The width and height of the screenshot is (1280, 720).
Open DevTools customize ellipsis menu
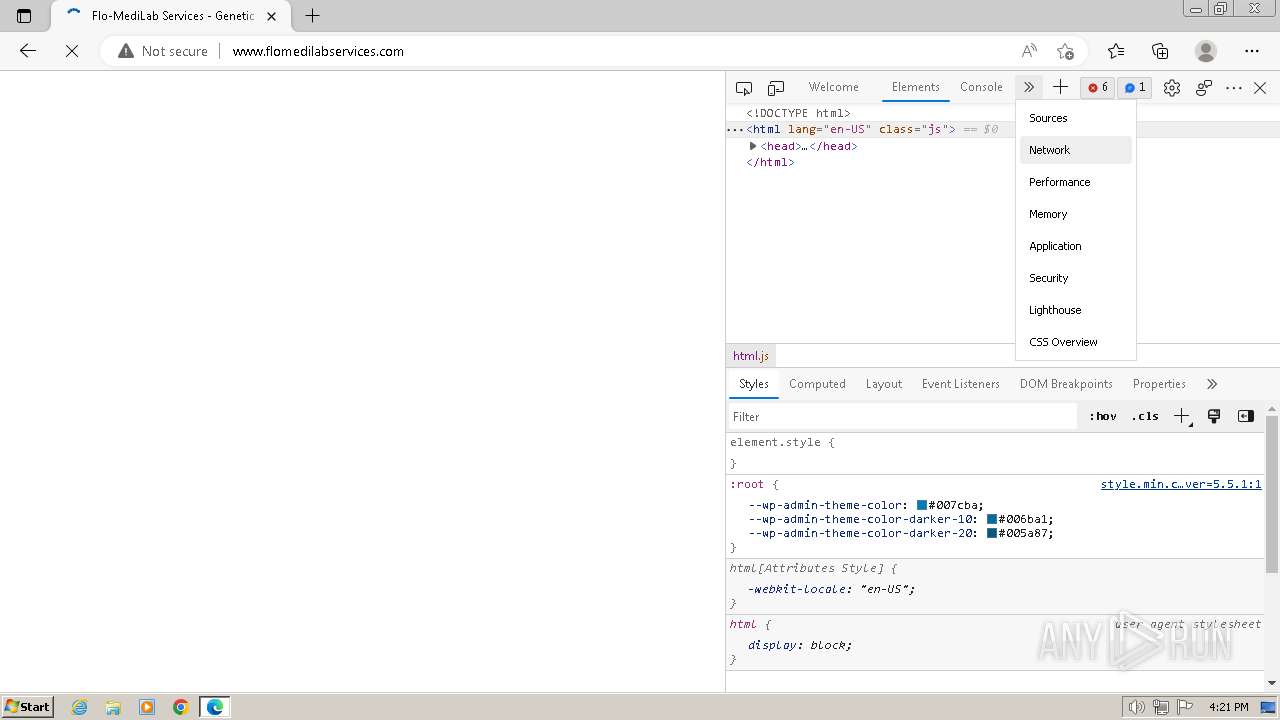point(1234,88)
